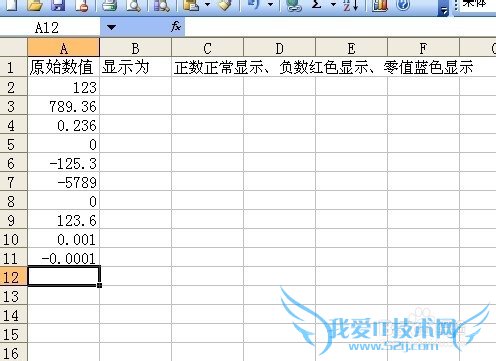The width and height of the screenshot is (496, 361).
Task: Click cell with value -0.0001
Action: (63, 258)
